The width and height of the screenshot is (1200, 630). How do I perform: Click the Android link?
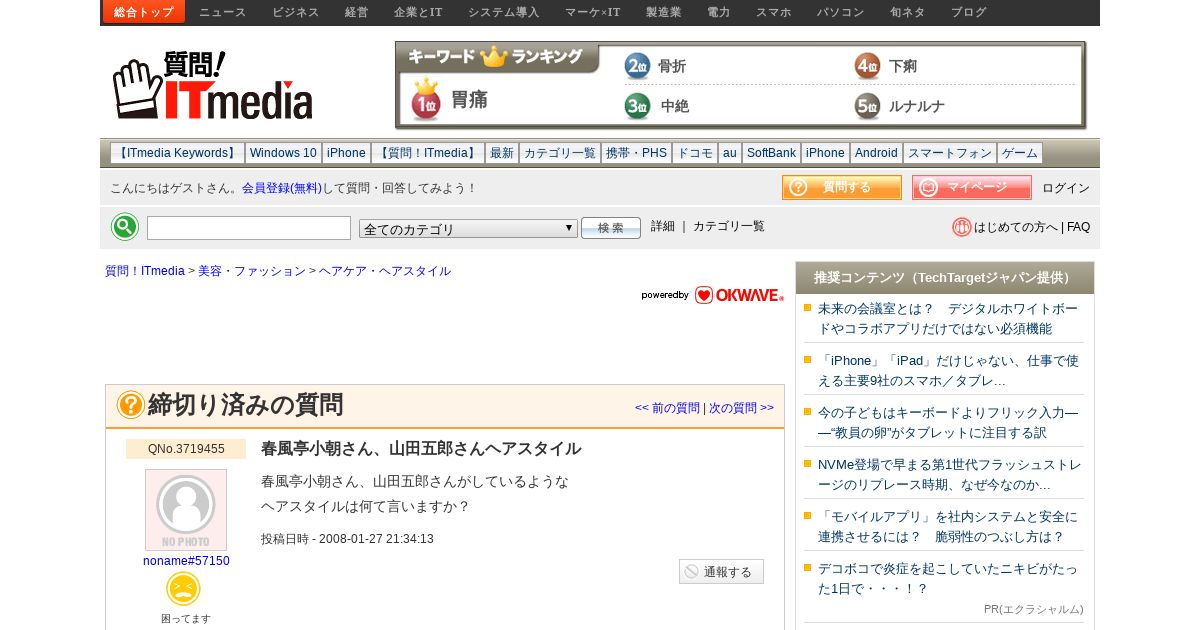point(876,153)
